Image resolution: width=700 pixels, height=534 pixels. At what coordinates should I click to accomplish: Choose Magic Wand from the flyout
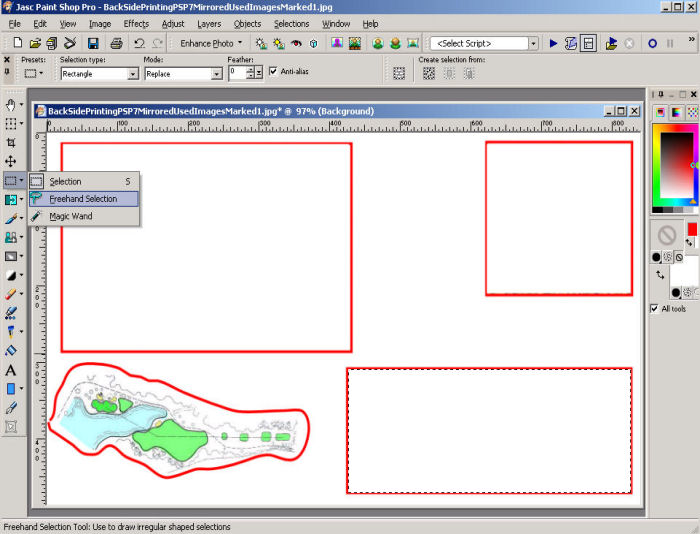(x=70, y=216)
